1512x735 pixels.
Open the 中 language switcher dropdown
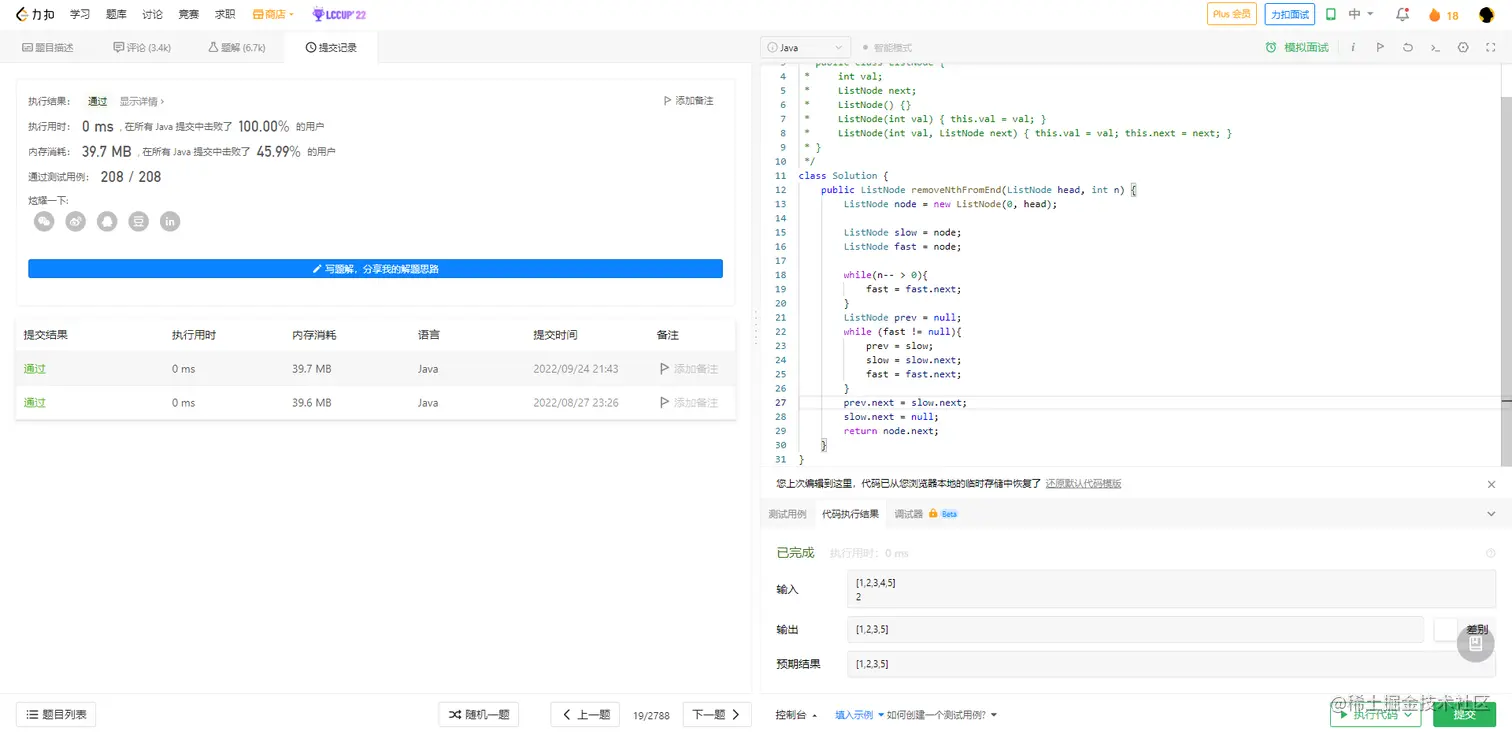tap(1361, 15)
